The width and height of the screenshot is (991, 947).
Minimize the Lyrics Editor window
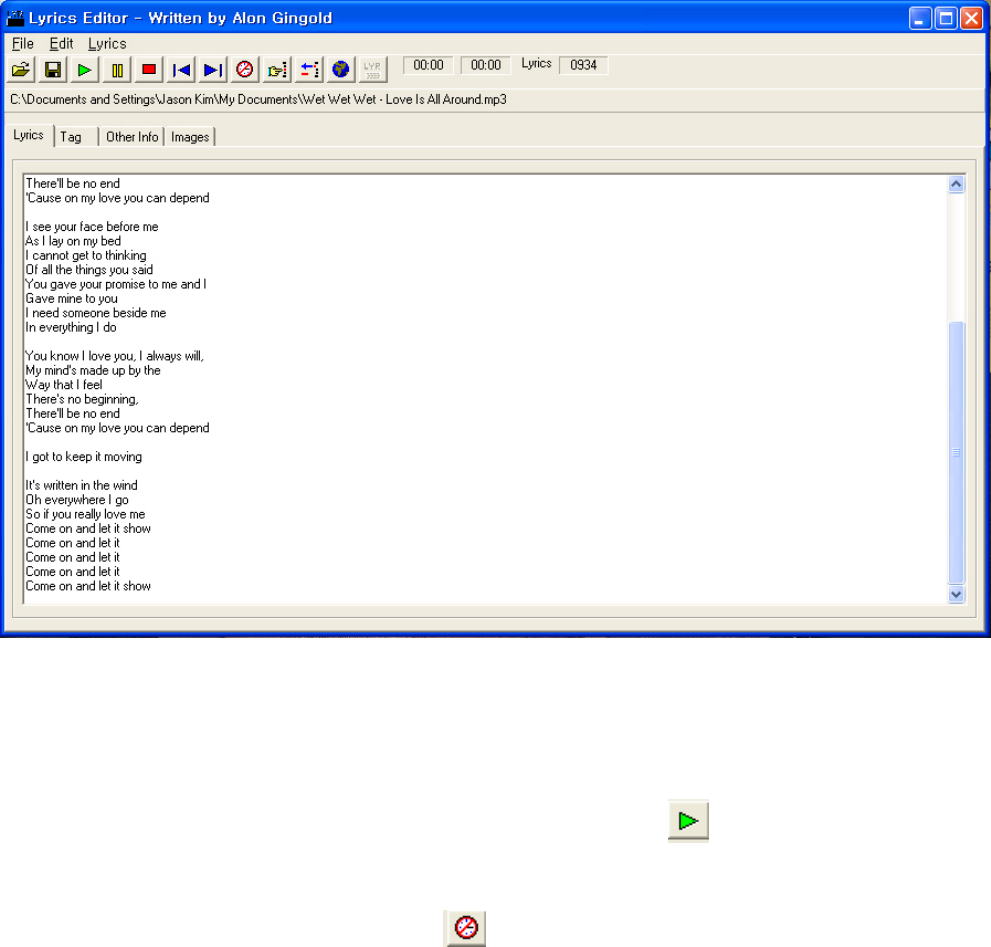tap(920, 18)
